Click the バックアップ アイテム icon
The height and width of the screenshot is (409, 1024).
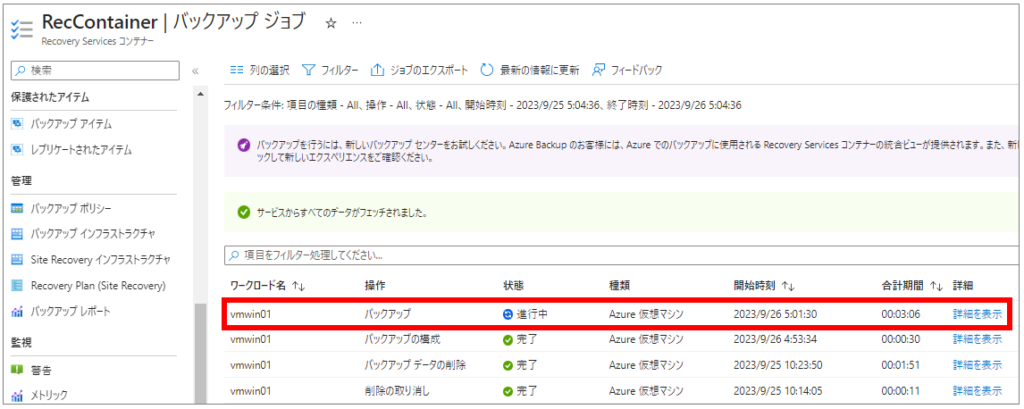tap(18, 123)
